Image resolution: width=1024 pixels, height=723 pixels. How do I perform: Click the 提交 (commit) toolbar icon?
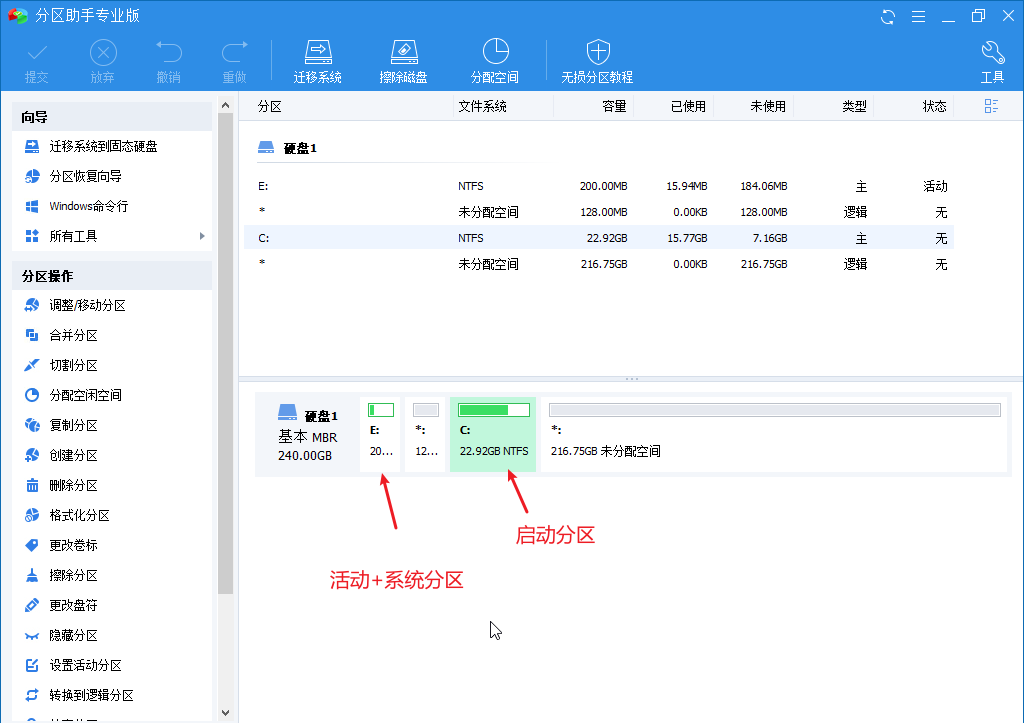37,63
